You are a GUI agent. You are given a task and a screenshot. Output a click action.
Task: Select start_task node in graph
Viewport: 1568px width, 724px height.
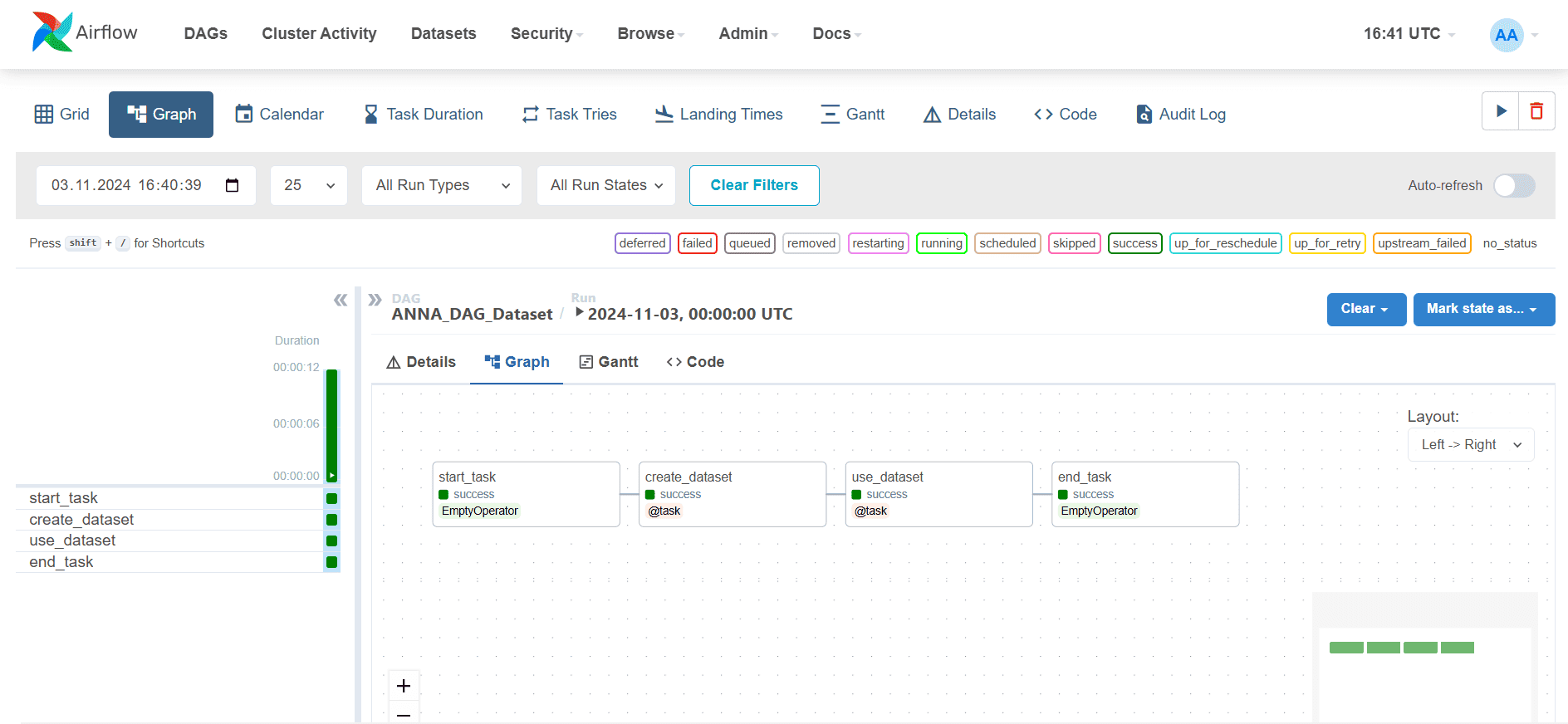tap(527, 494)
